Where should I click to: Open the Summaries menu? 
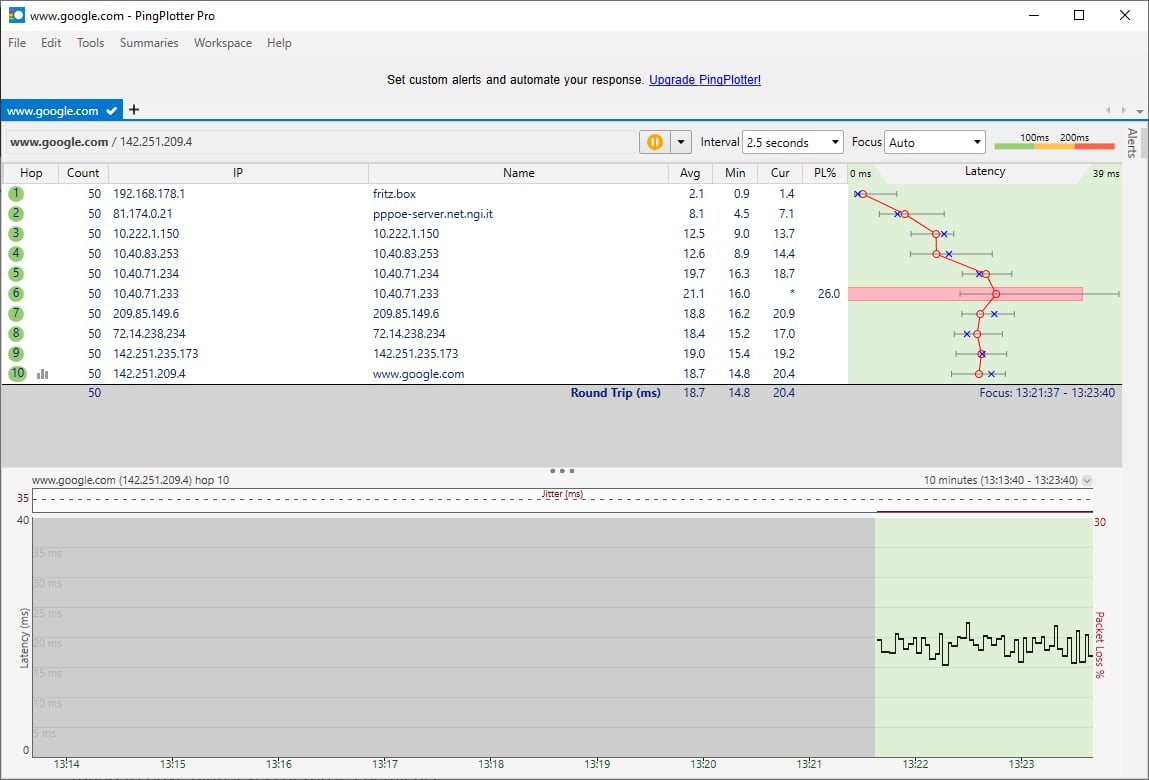(149, 43)
